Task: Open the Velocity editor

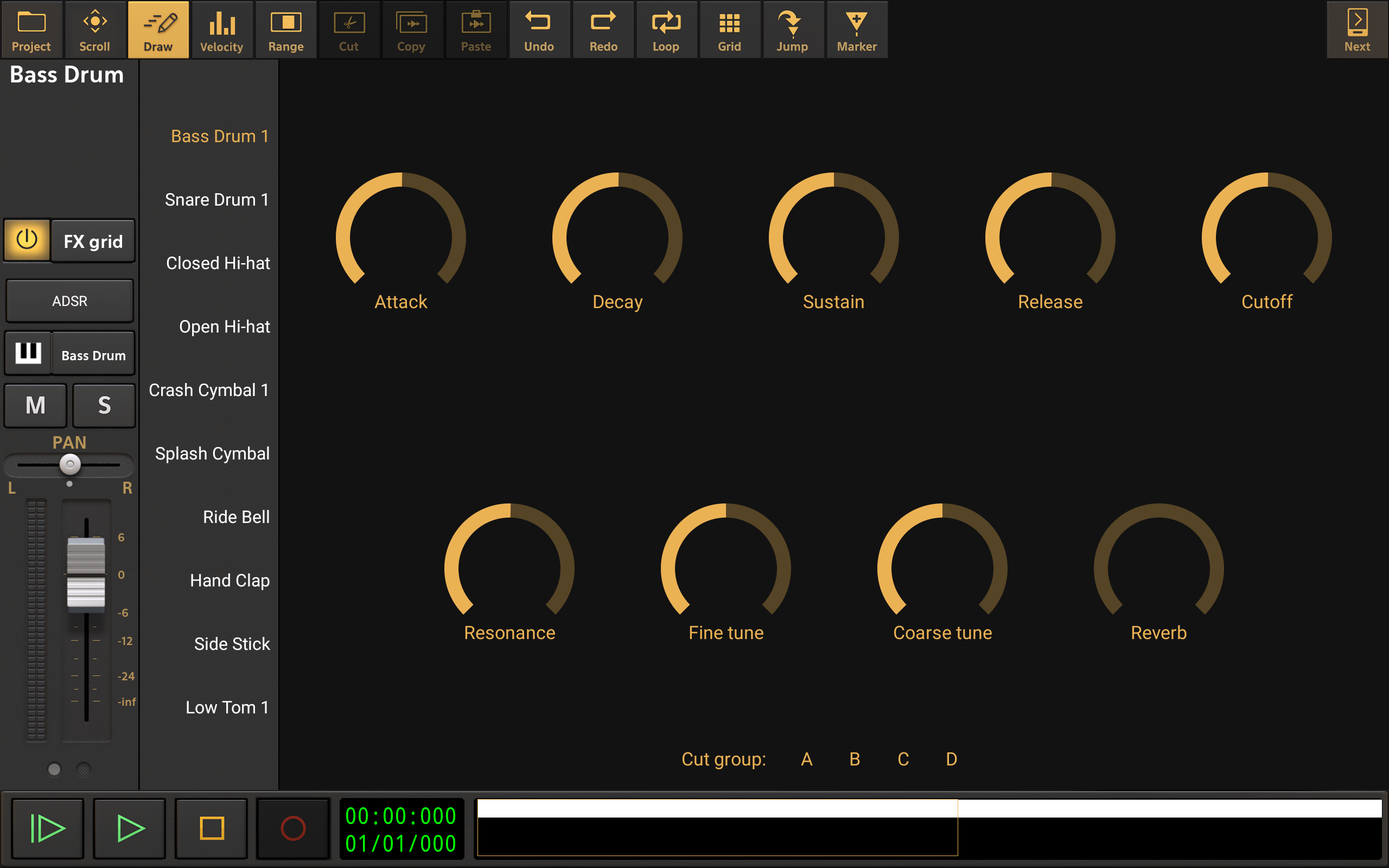Action: coord(221,30)
